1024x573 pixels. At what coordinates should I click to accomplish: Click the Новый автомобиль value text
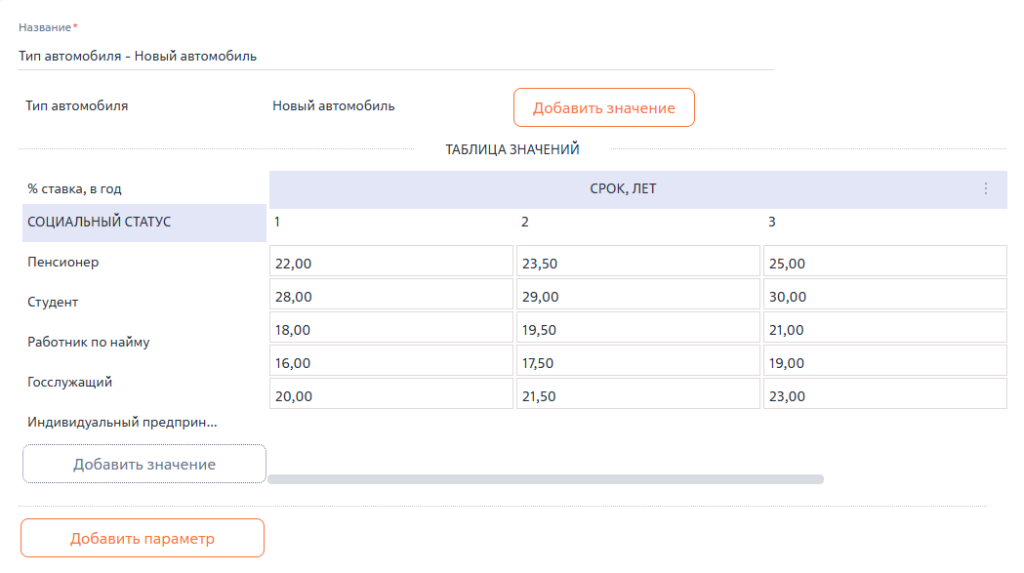click(x=333, y=106)
